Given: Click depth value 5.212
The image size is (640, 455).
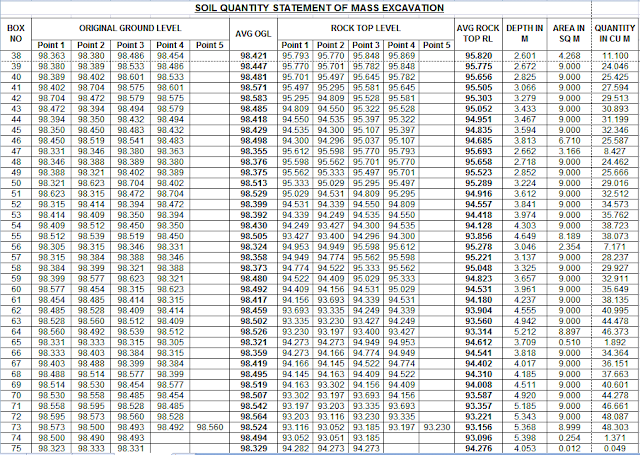Looking at the screenshot, I should point(524,332).
